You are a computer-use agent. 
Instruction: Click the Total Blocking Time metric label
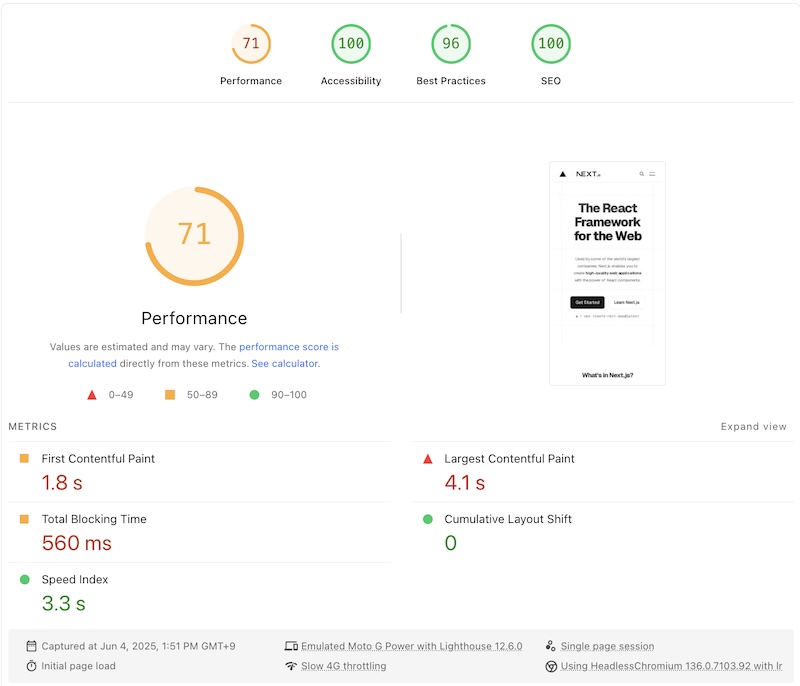94,519
